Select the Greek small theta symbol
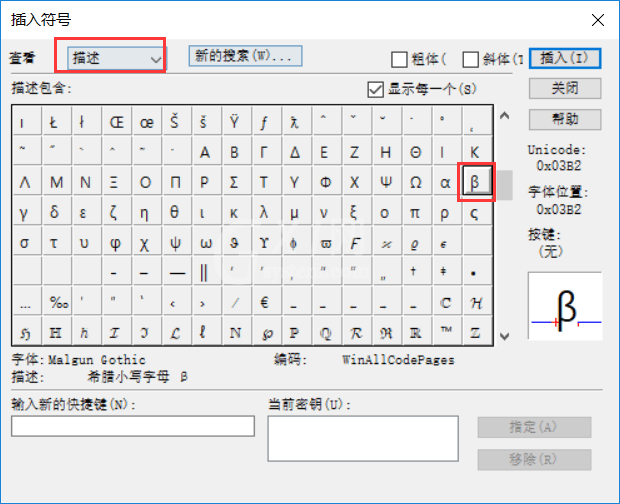Screen dimensions: 620x504 coord(175,212)
